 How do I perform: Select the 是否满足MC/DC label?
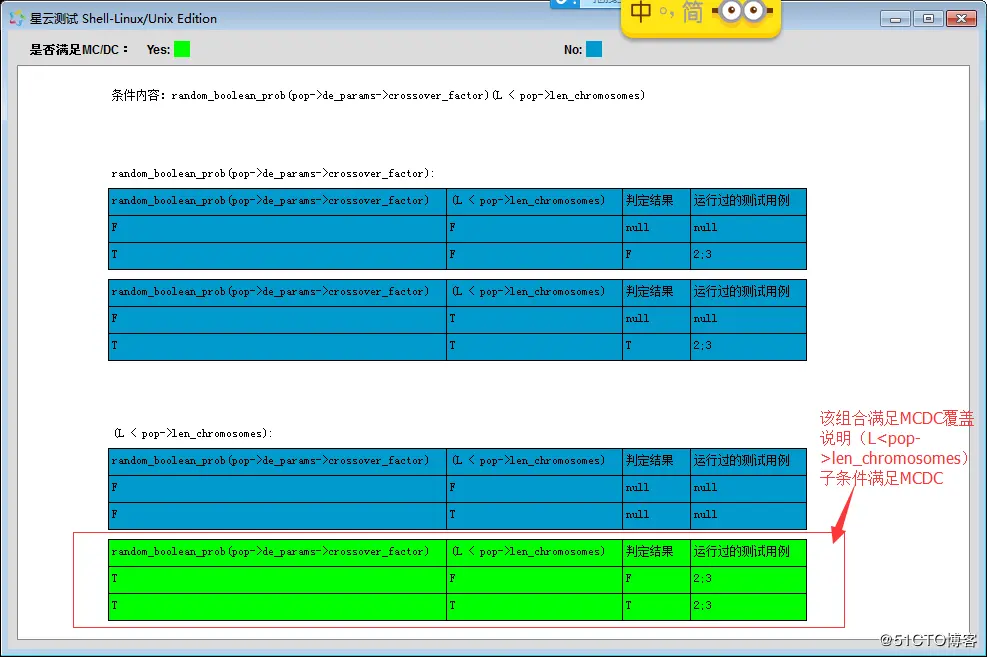click(x=79, y=50)
